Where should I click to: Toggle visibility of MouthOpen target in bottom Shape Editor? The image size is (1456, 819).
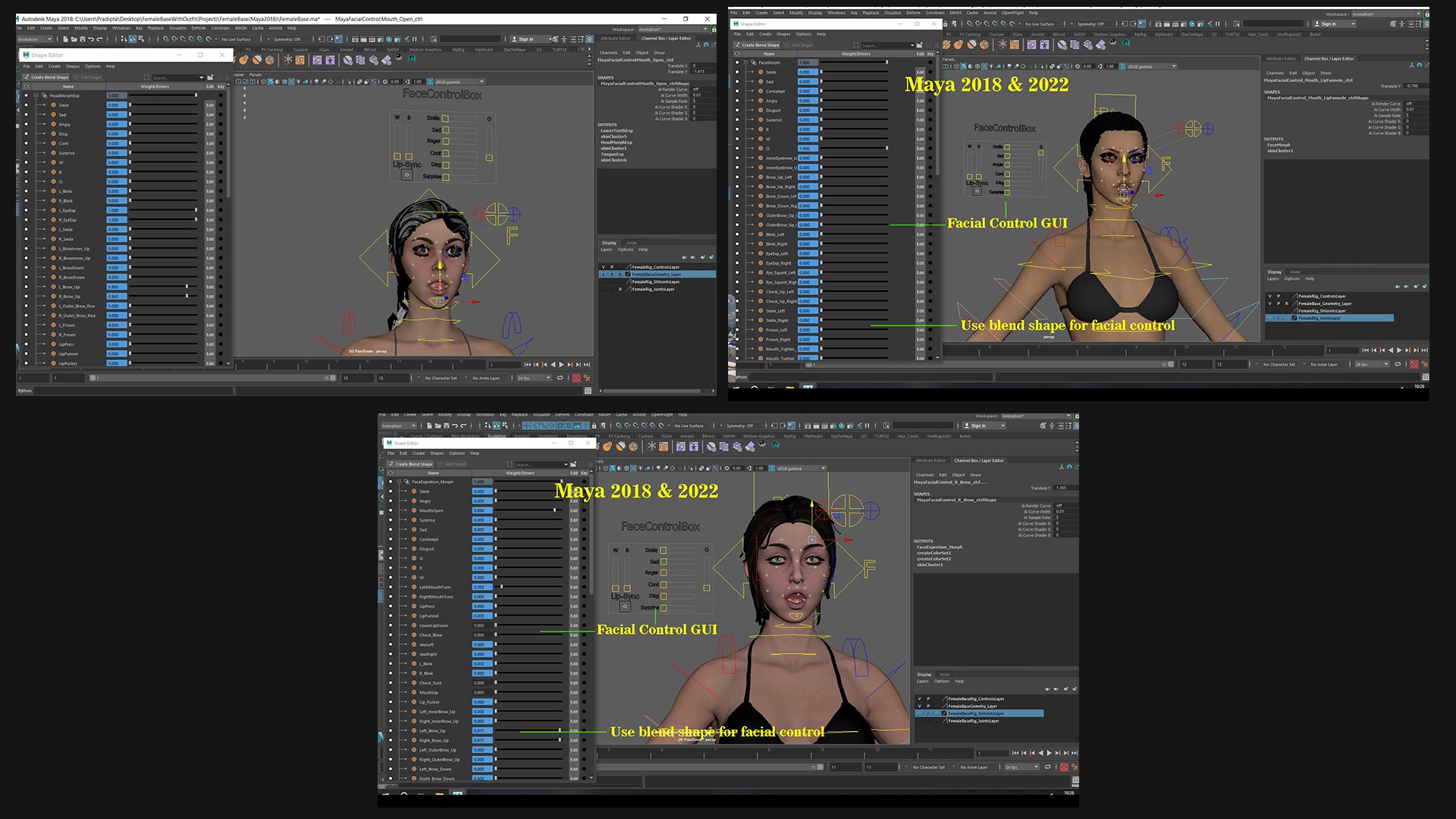click(x=391, y=510)
